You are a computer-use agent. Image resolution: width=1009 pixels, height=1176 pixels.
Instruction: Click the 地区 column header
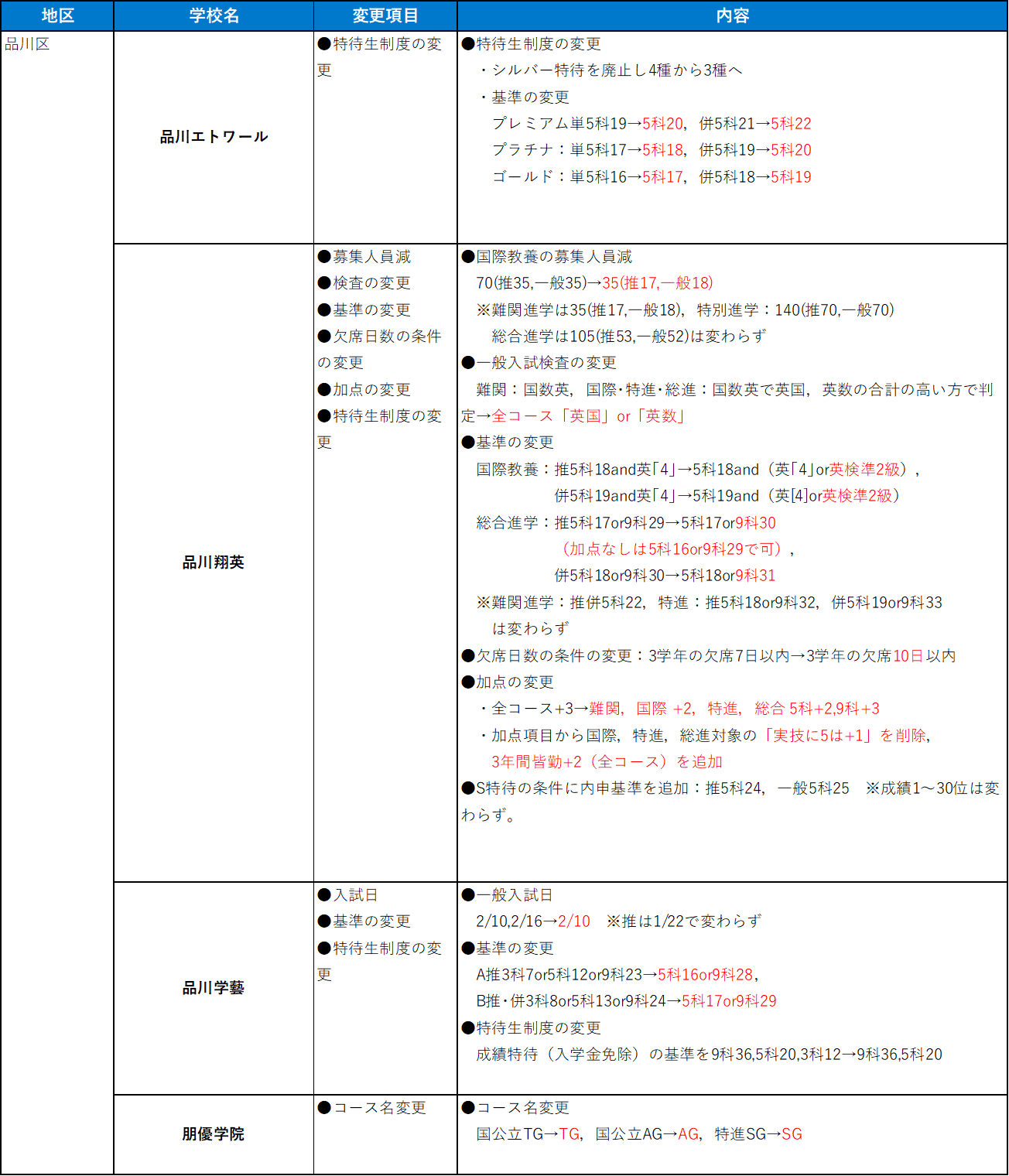pyautogui.click(x=57, y=15)
